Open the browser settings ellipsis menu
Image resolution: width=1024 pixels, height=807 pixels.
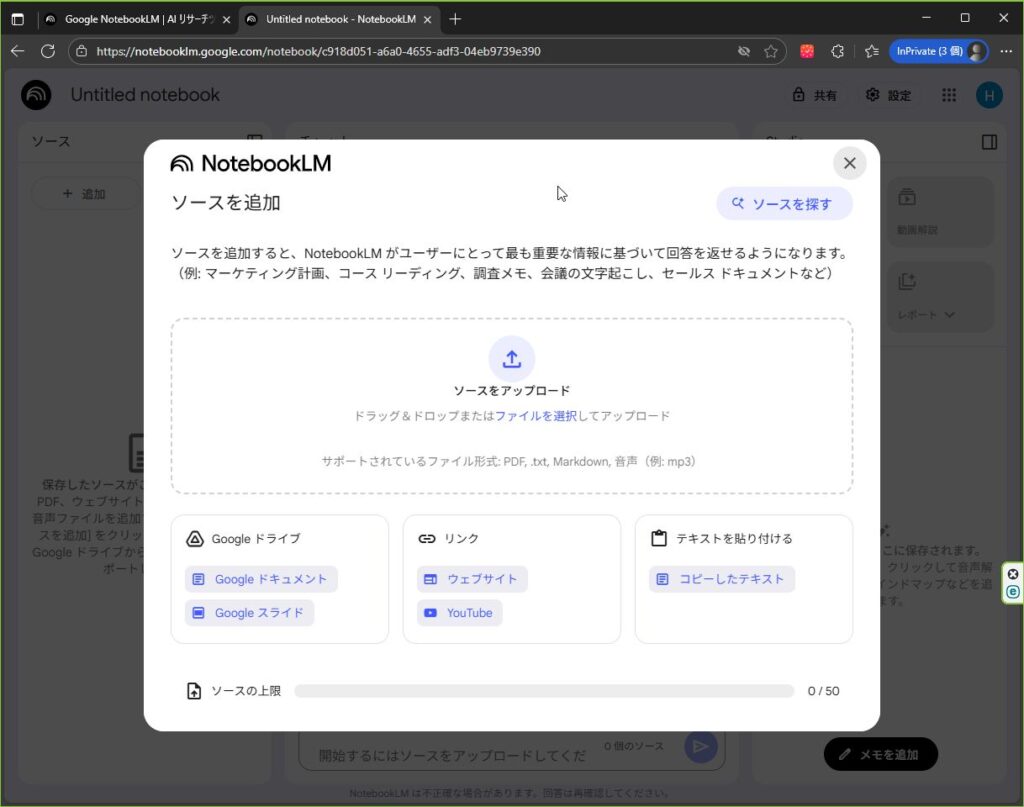point(1006,51)
